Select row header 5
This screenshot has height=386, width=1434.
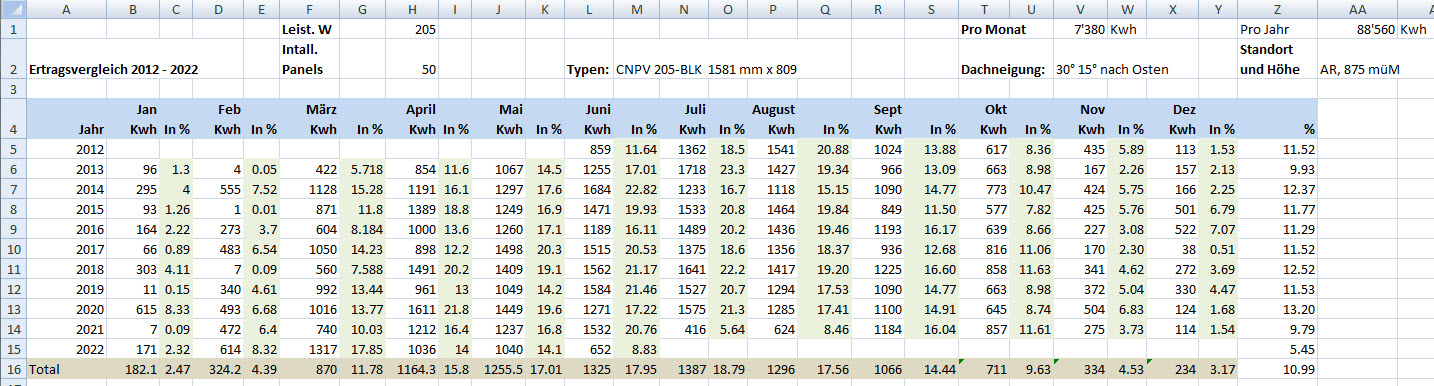pos(13,149)
